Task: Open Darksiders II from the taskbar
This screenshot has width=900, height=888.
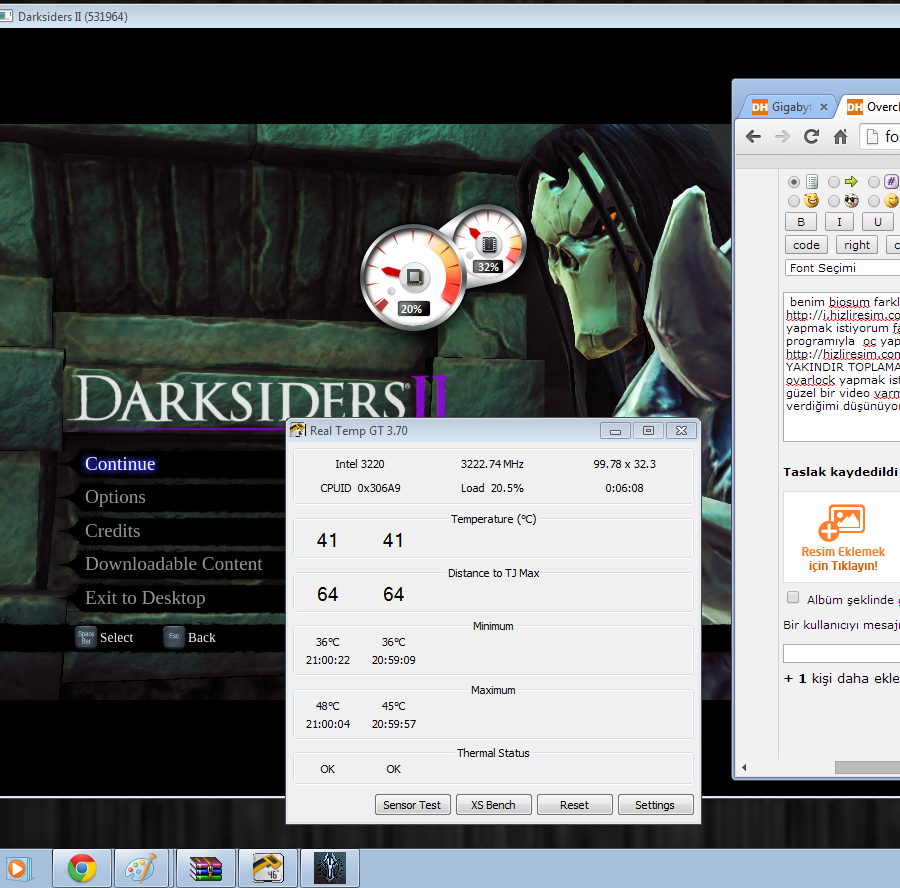Action: point(330,868)
